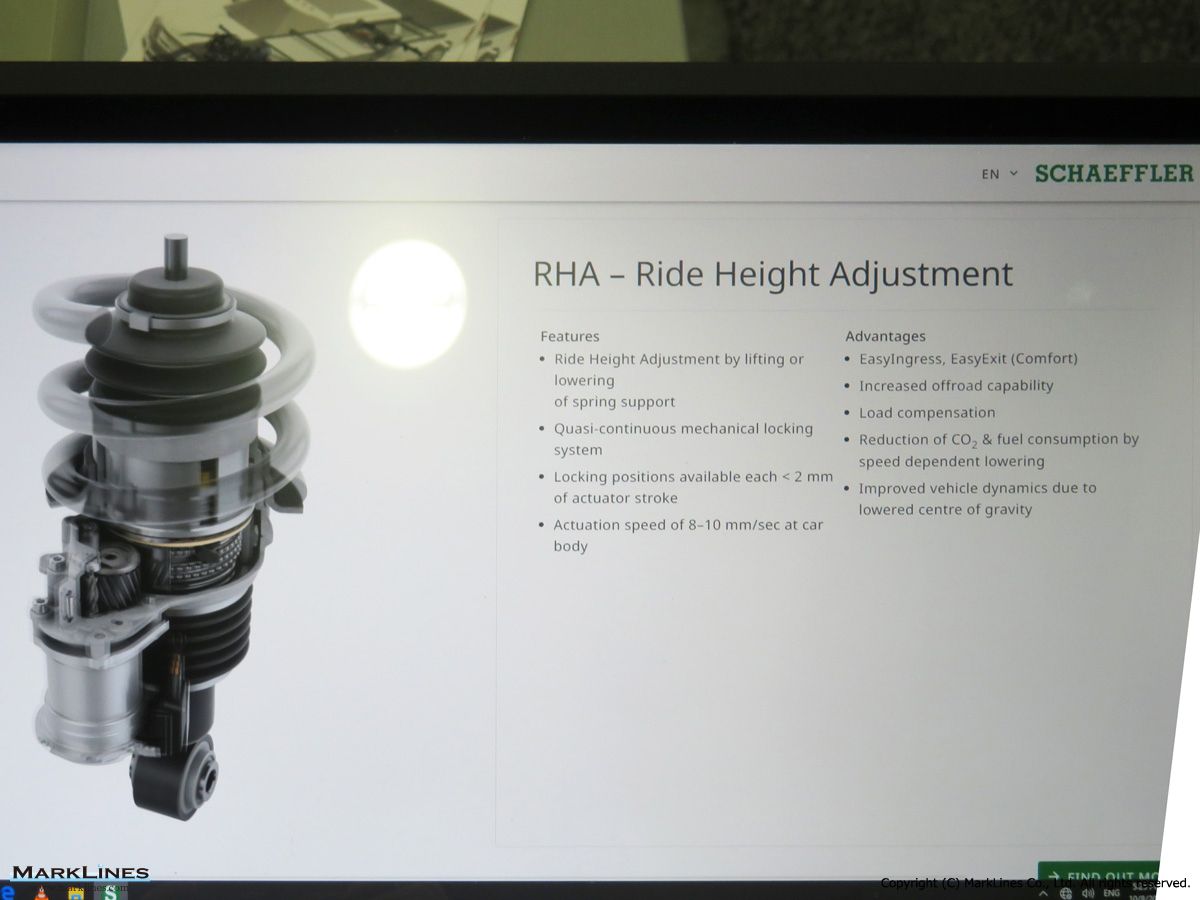Show hidden system tray icons
This screenshot has height=900, width=1200.
pos(1043,893)
